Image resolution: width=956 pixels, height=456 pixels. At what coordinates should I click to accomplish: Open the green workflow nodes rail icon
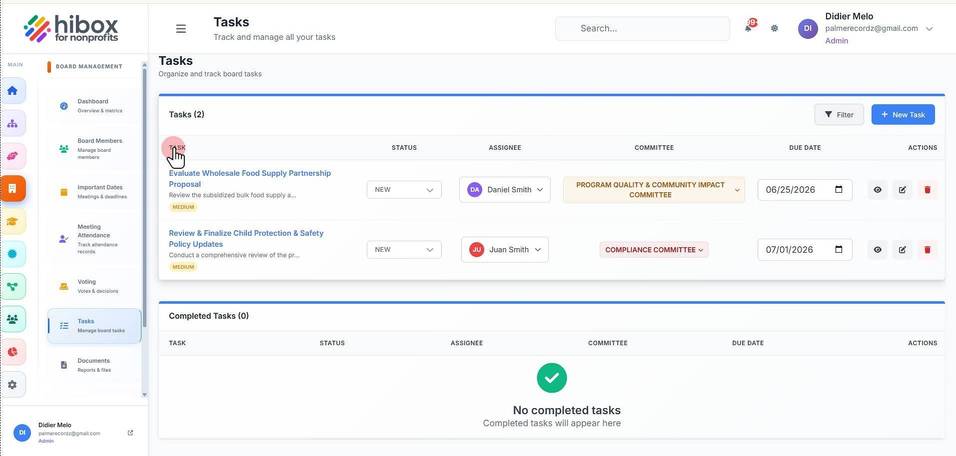13,287
